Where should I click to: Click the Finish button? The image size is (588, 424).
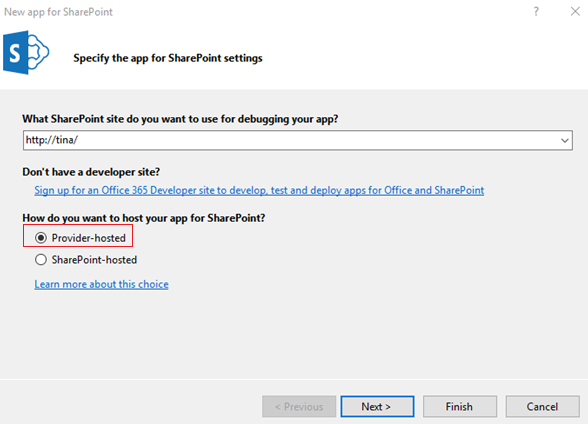click(x=460, y=406)
